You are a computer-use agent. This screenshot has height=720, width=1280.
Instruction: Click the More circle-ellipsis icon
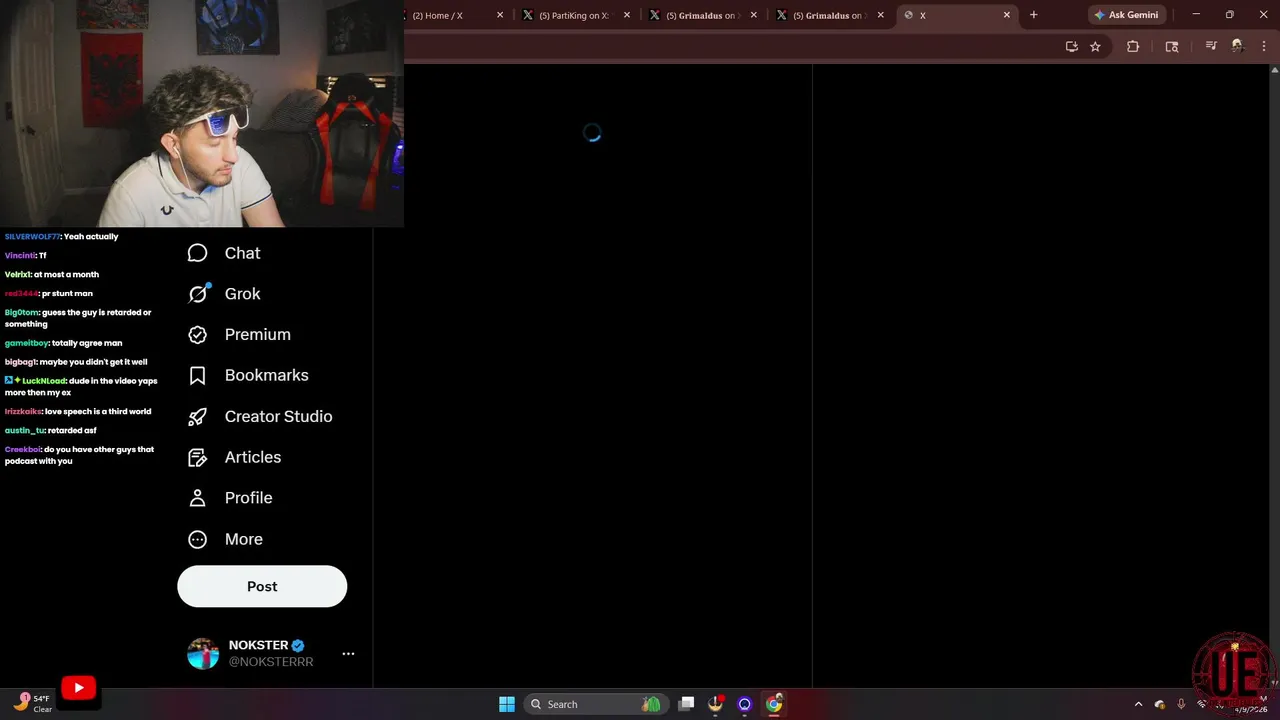(198, 539)
